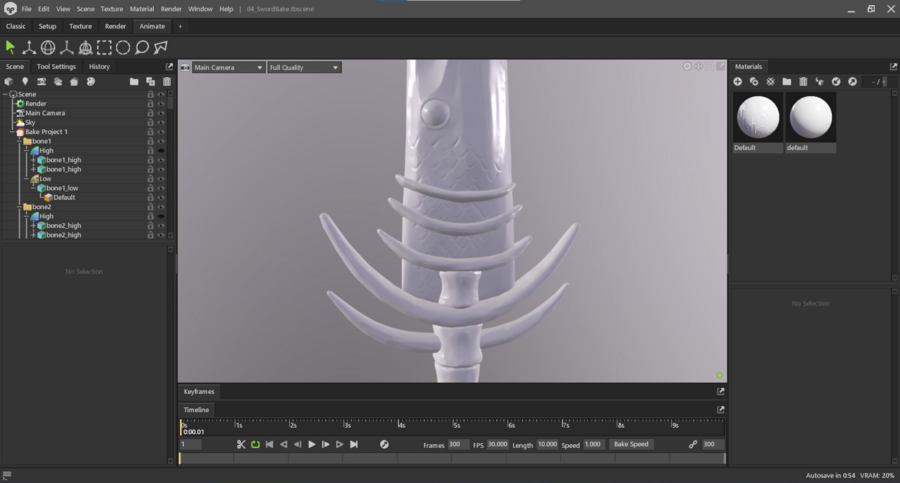Click the FPS input field
This screenshot has height=483, width=900.
498,444
